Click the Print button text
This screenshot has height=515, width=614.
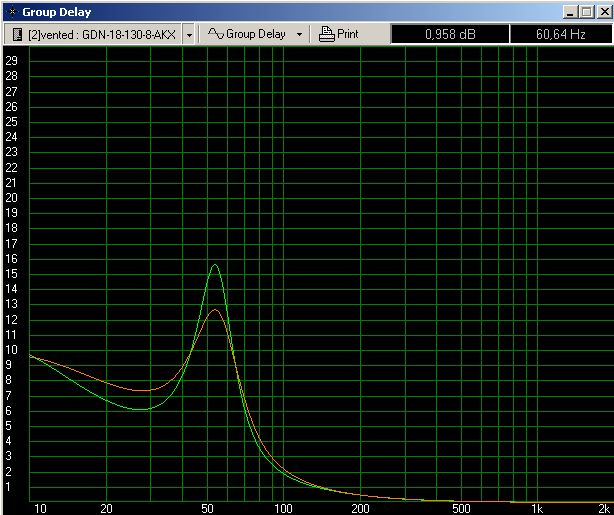(x=348, y=34)
